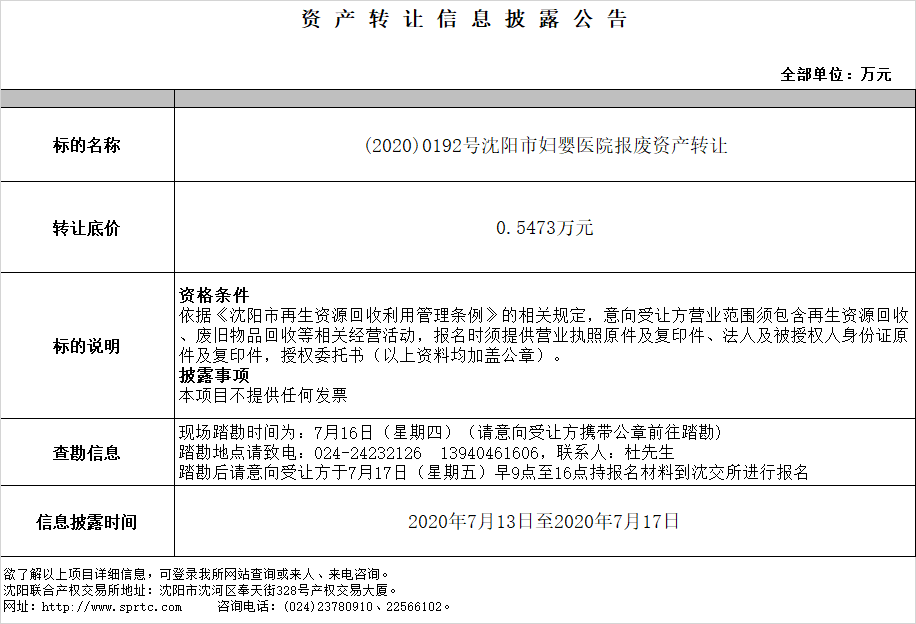Image resolution: width=916 pixels, height=624 pixels.
Task: Click the 2020年7月13日至2020年7月17日 date range
Action: (x=545, y=522)
